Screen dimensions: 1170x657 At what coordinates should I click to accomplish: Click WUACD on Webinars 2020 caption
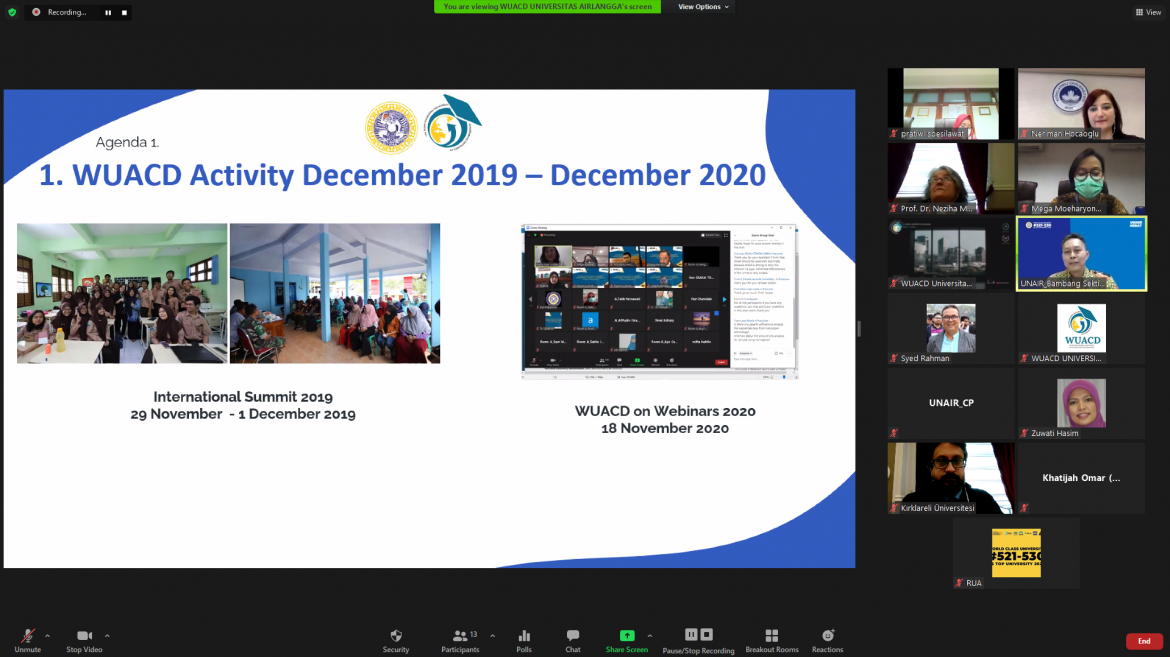tap(665, 420)
